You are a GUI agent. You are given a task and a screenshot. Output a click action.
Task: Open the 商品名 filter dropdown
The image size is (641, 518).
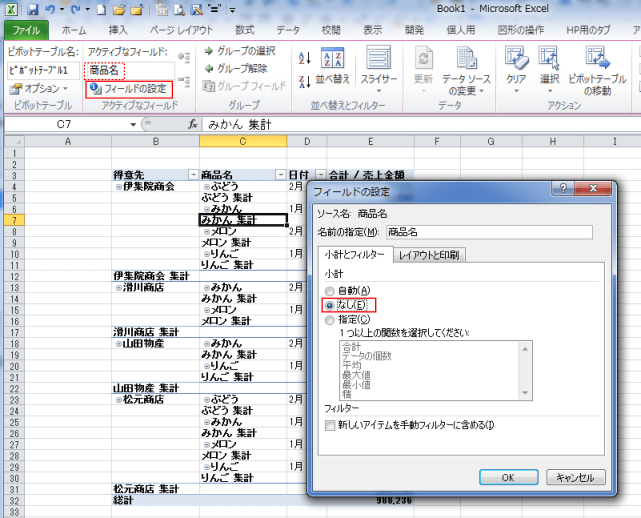[280, 175]
